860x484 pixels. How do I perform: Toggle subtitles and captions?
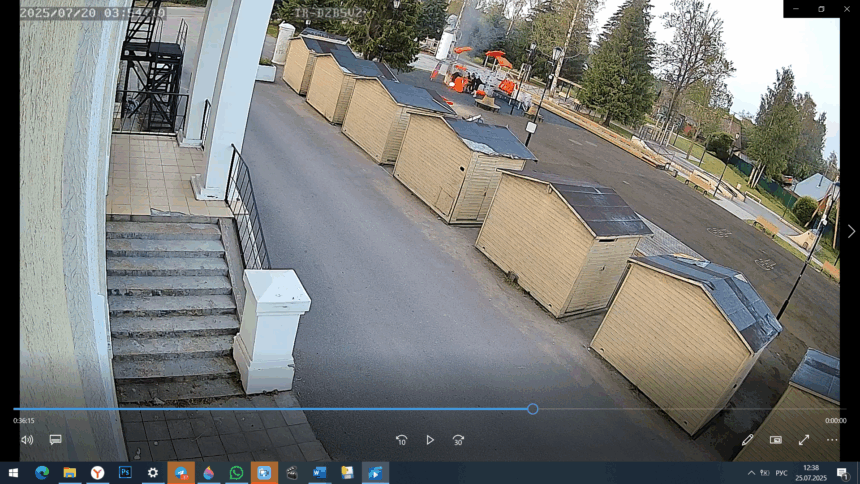pos(56,440)
